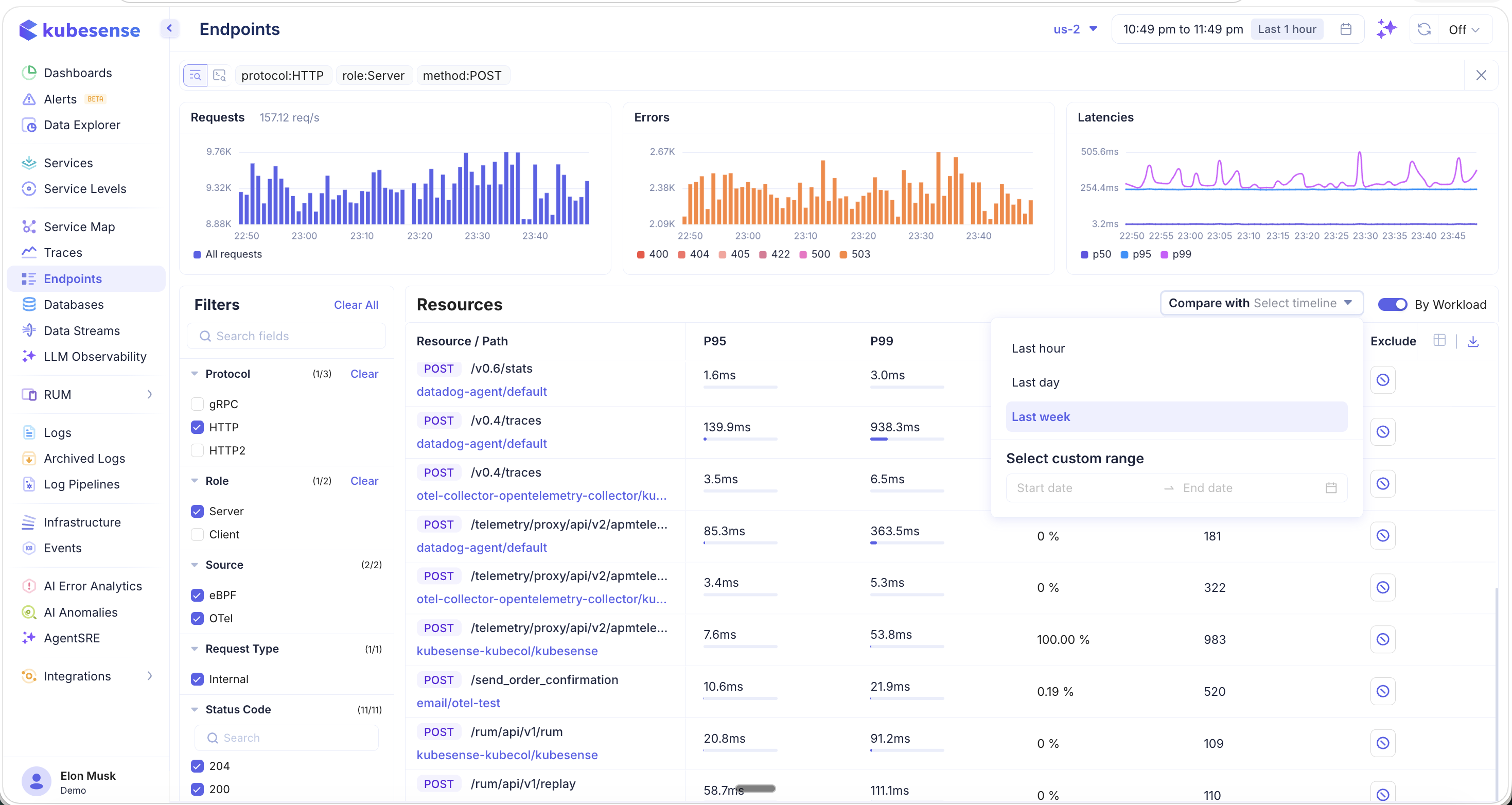1512x805 pixels.
Task: Collapse the Status Code filter section
Action: pyautogui.click(x=195, y=709)
